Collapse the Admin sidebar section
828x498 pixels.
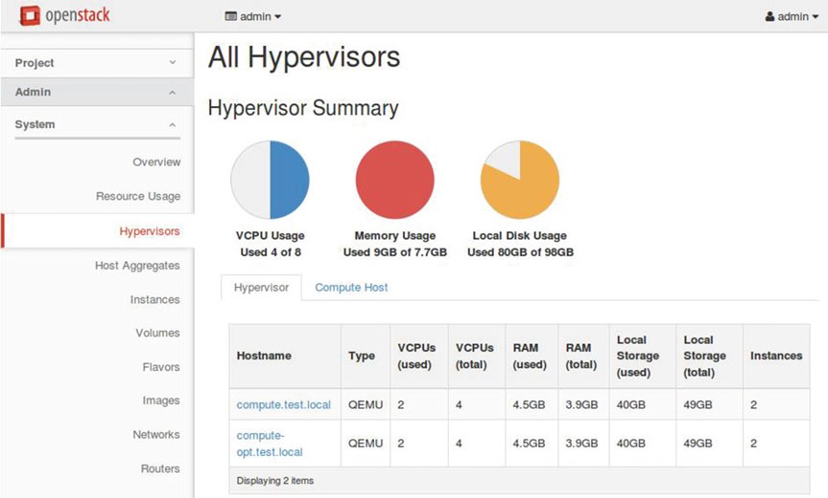pyautogui.click(x=97, y=92)
